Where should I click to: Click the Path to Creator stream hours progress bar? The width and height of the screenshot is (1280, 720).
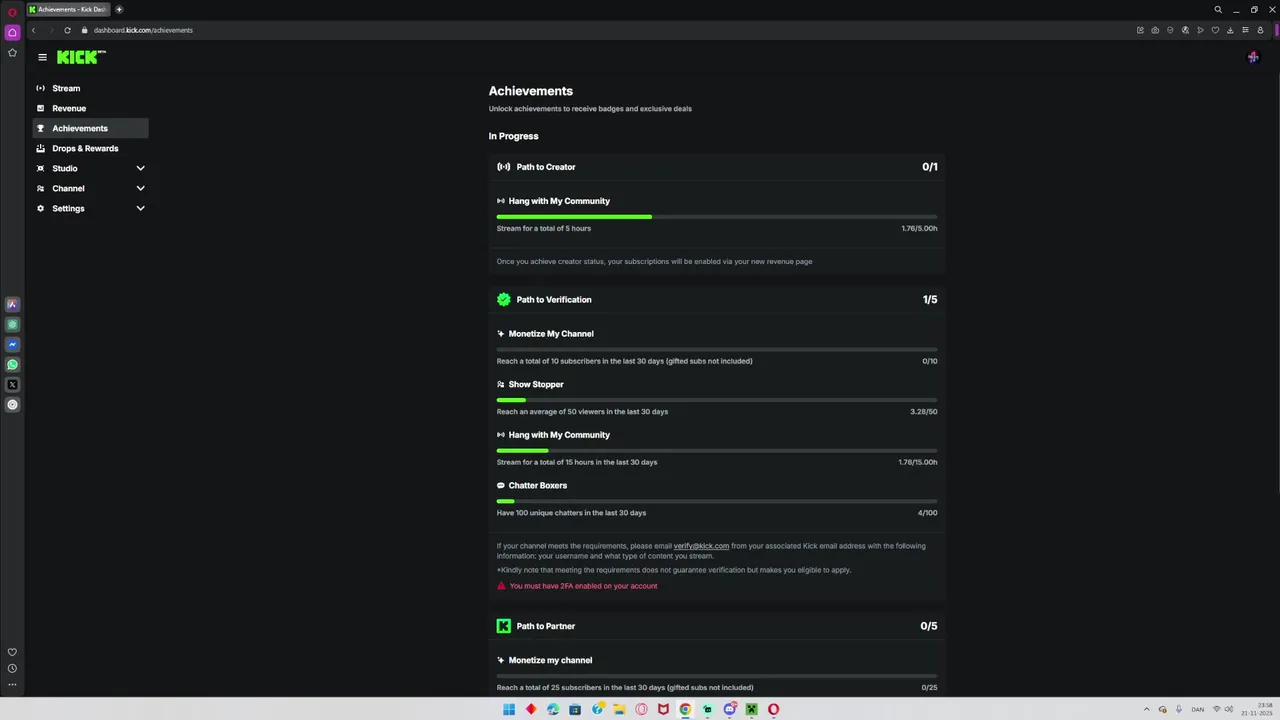pos(717,216)
